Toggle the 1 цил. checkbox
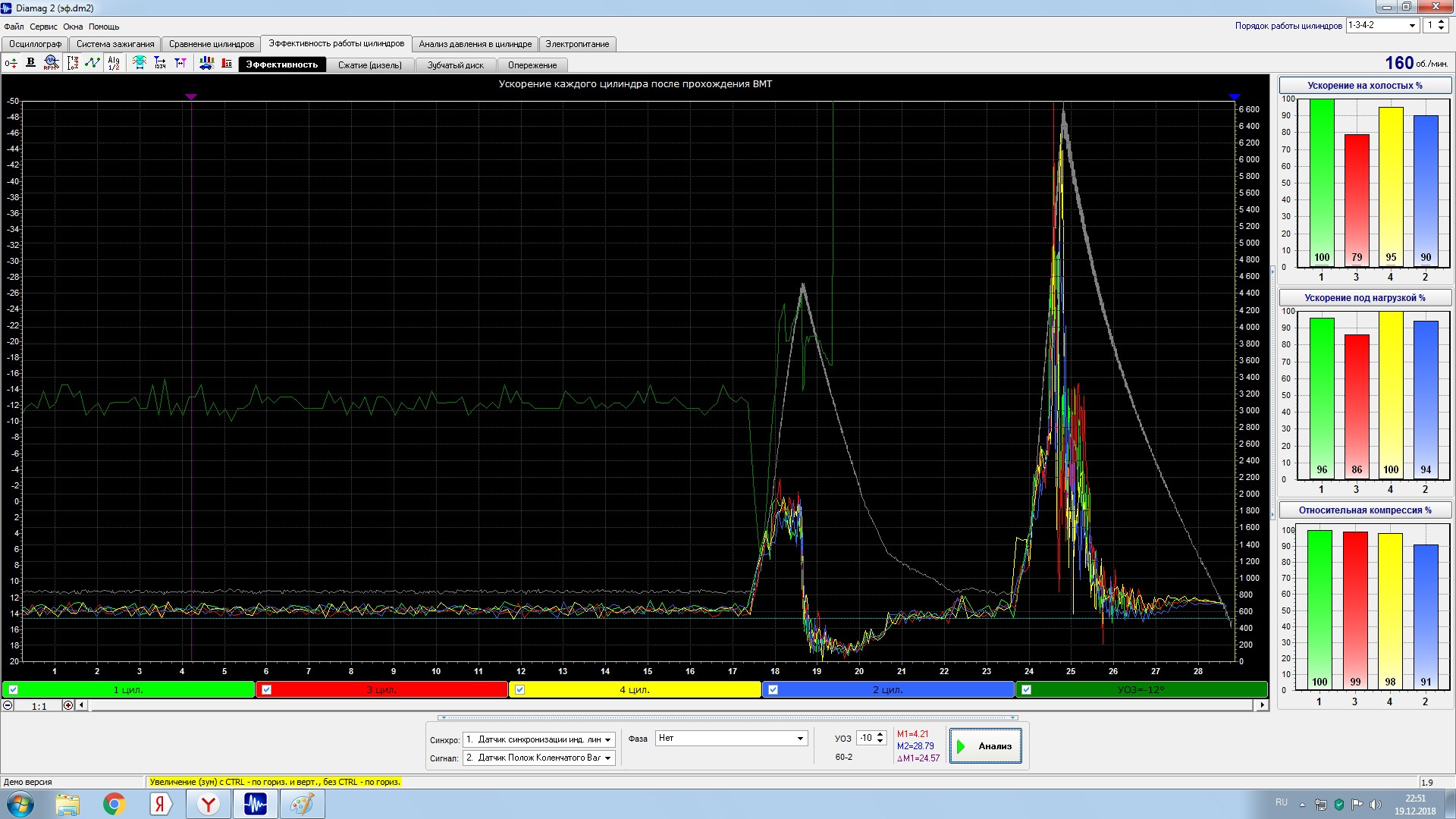Viewport: 1456px width, 819px height. pyautogui.click(x=13, y=690)
